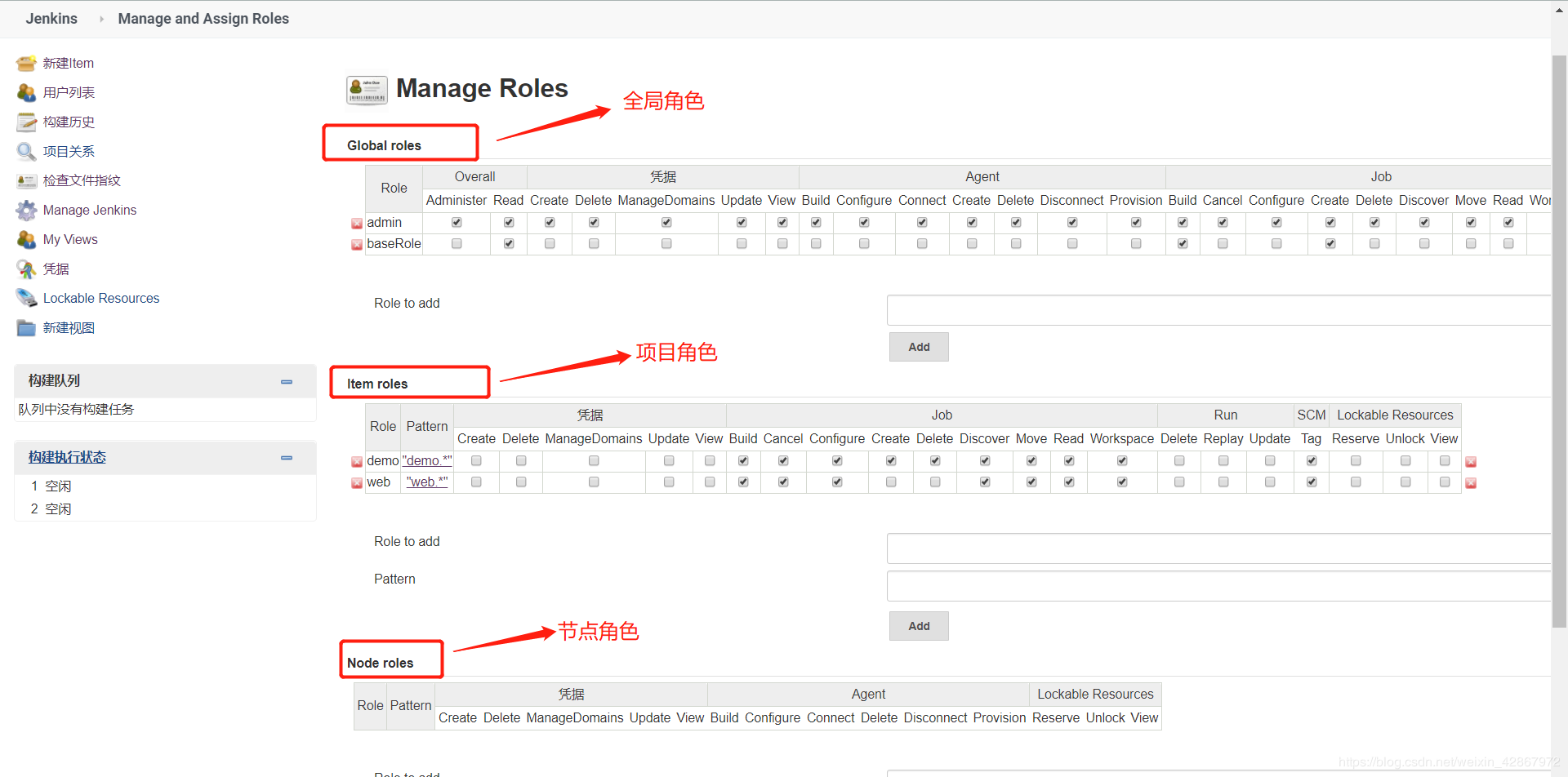Toggle Job Build checkbox for baseRole
This screenshot has width=1568, height=777.
(1183, 244)
